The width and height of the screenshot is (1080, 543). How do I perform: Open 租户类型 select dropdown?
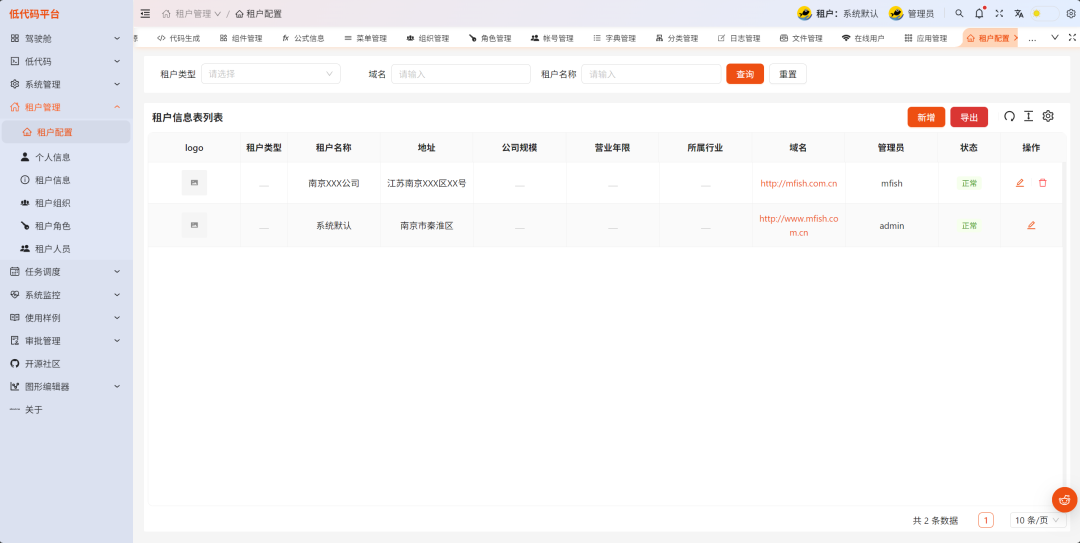[x=271, y=74]
